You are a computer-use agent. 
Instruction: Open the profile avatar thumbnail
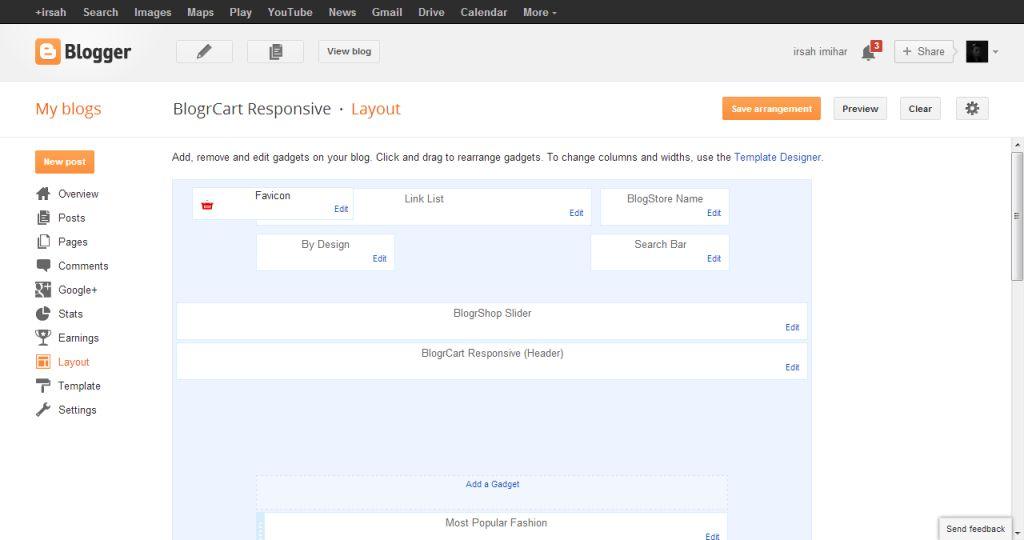tap(977, 52)
